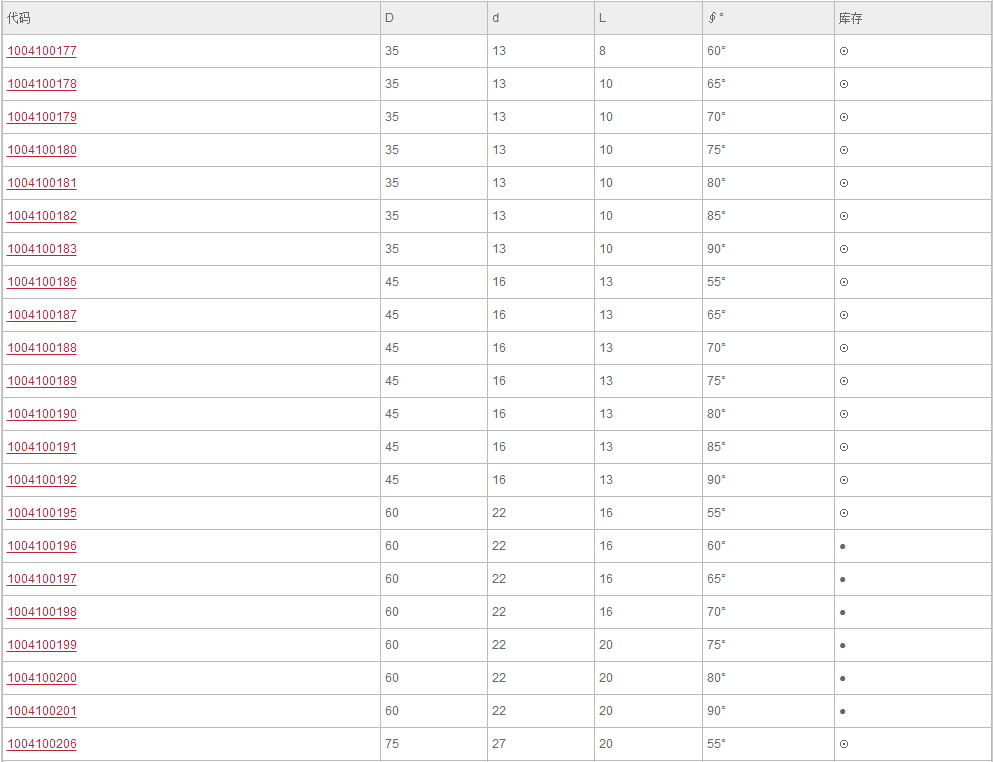Click stock icon for row 1004100182
The height and width of the screenshot is (762, 993).
coord(844,216)
